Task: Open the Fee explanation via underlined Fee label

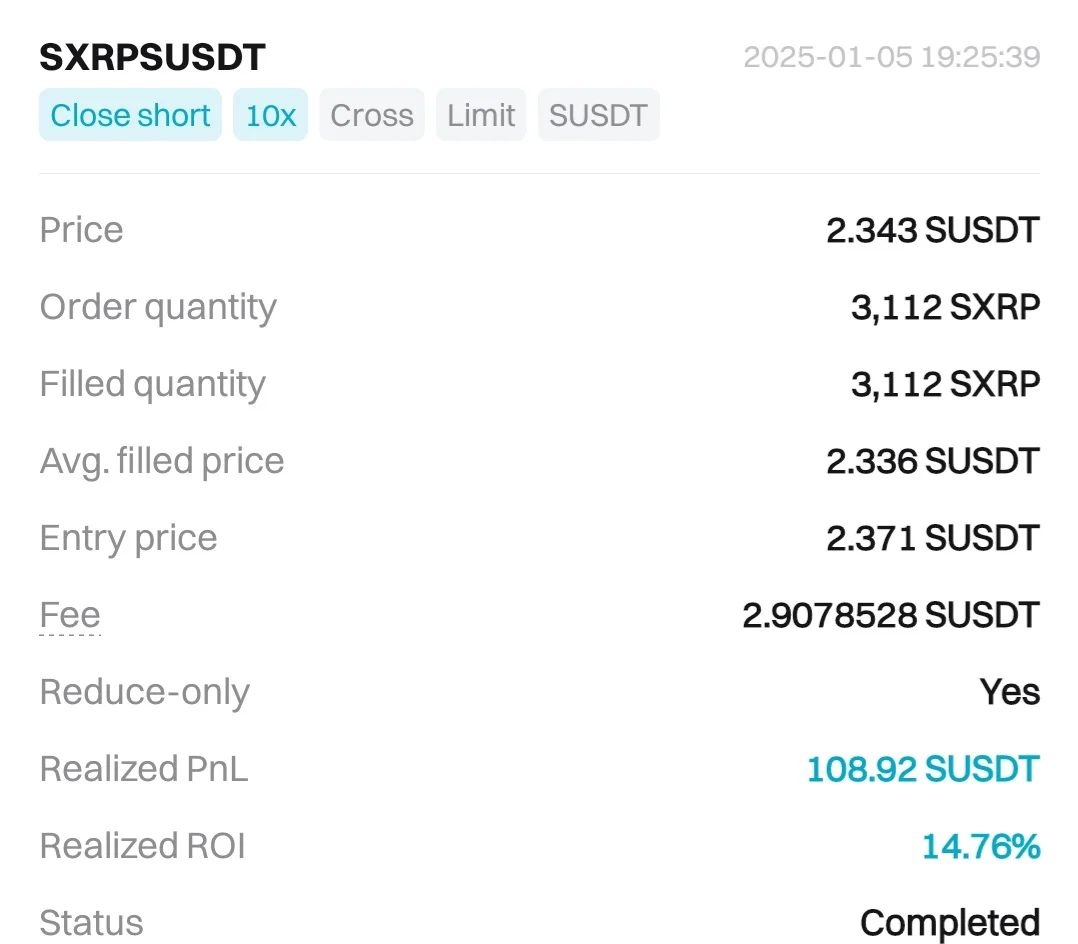Action: point(70,615)
